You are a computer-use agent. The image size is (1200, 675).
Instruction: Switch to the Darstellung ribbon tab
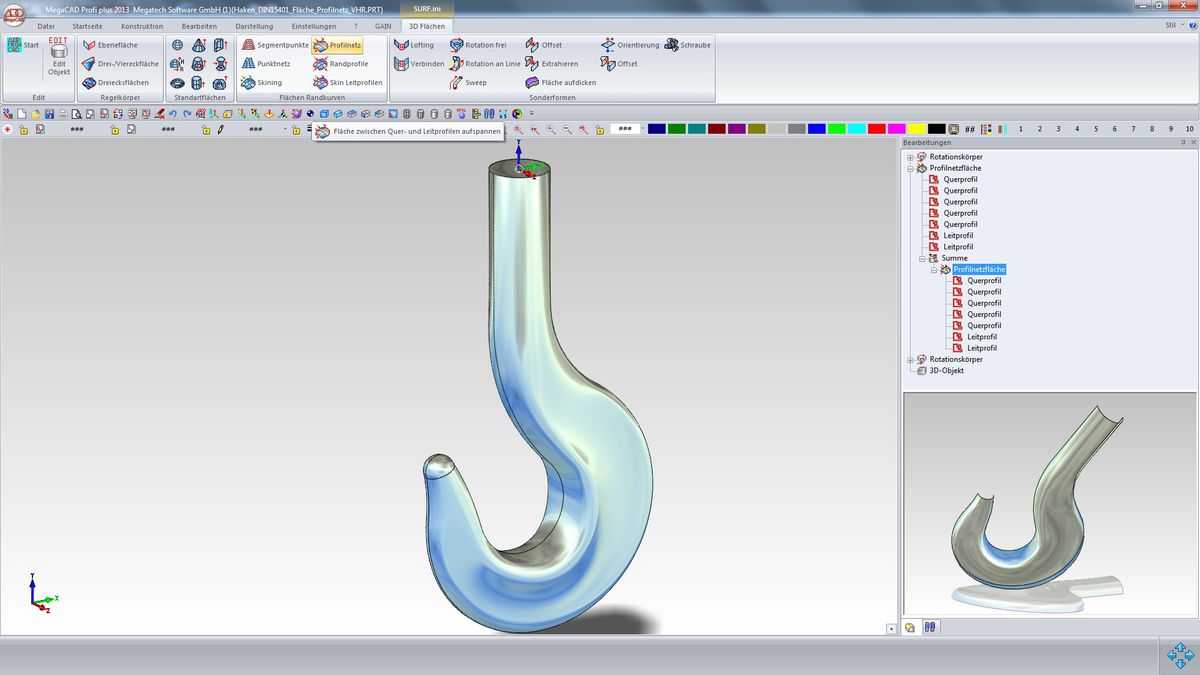[x=254, y=26]
